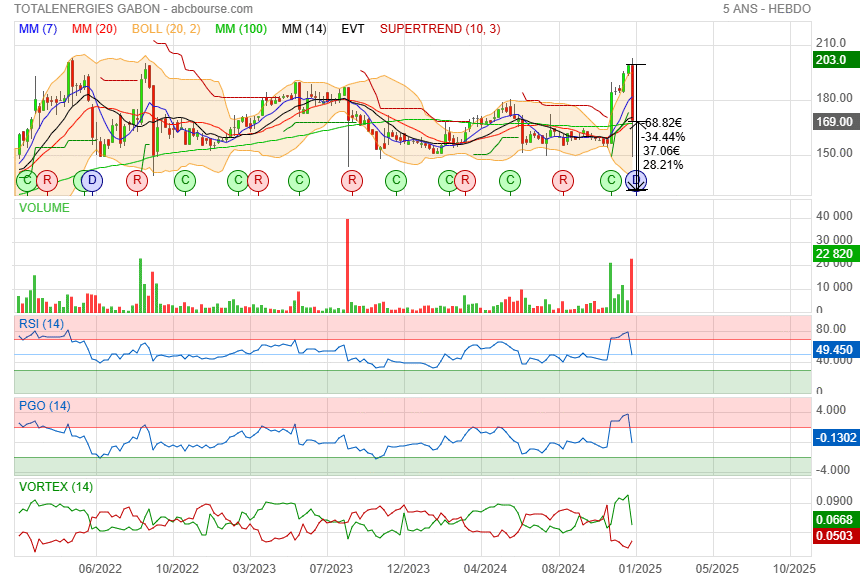The image size is (860, 579).
Task: Click the 4.000 PGO axis value
Action: click(831, 410)
